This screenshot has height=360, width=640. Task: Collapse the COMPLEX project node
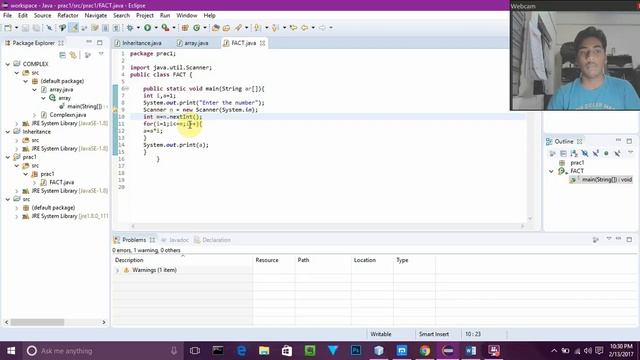[8, 64]
